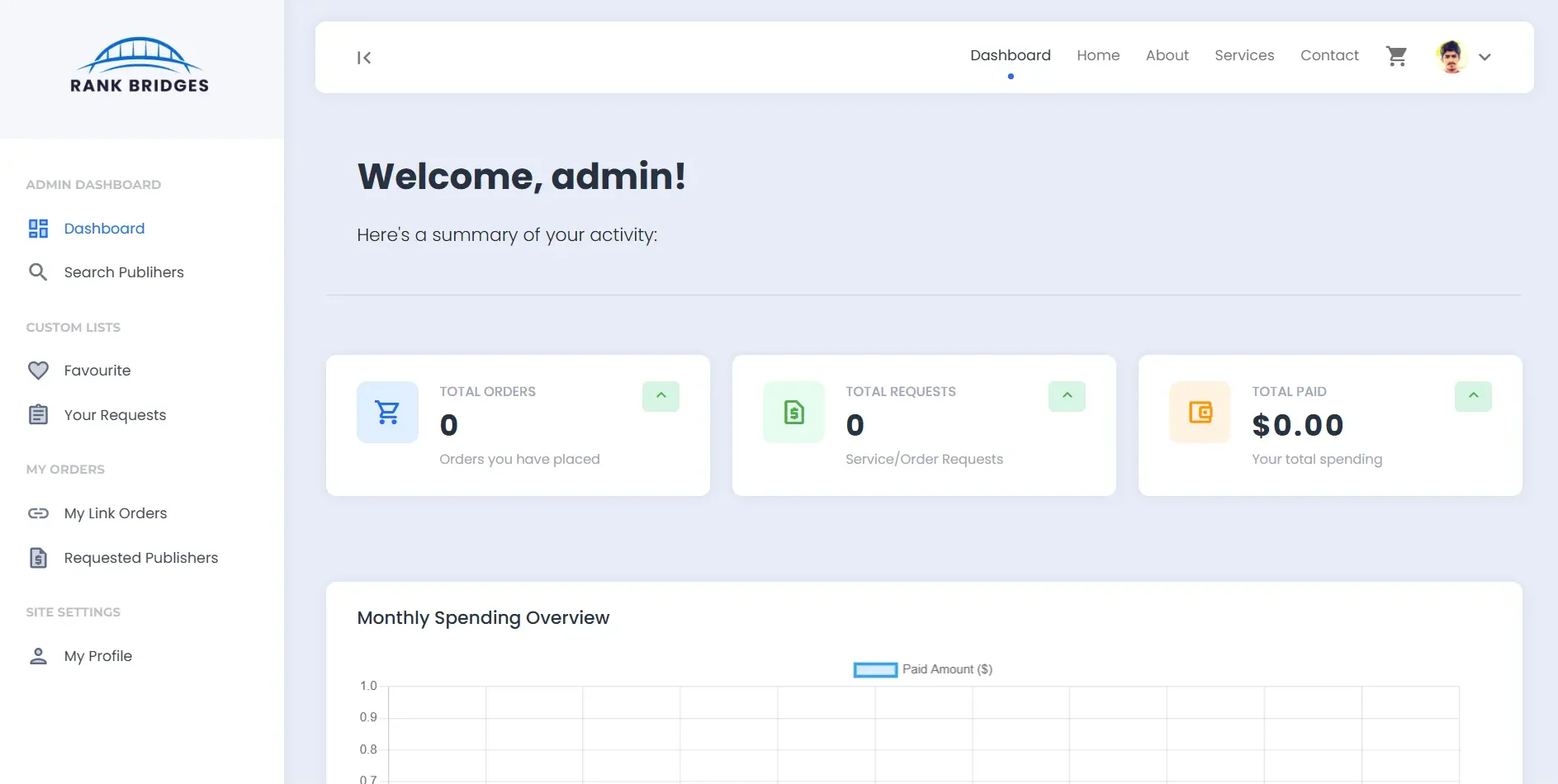The image size is (1558, 784).
Task: Collapse the Total Paid card chevron
Action: pos(1472,396)
